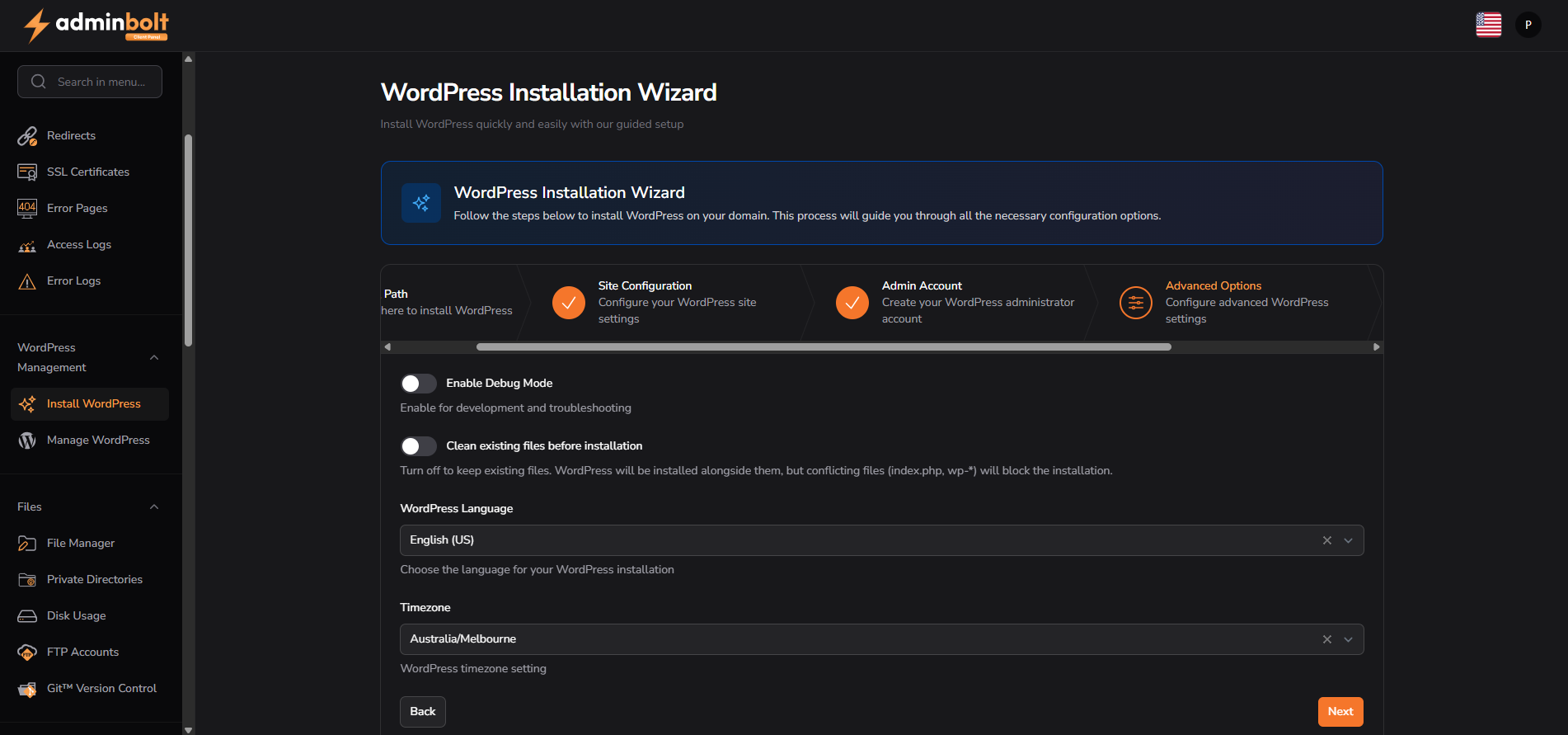The height and width of the screenshot is (735, 1568).
Task: Click the steps scrollbar left arrow
Action: [x=387, y=347]
